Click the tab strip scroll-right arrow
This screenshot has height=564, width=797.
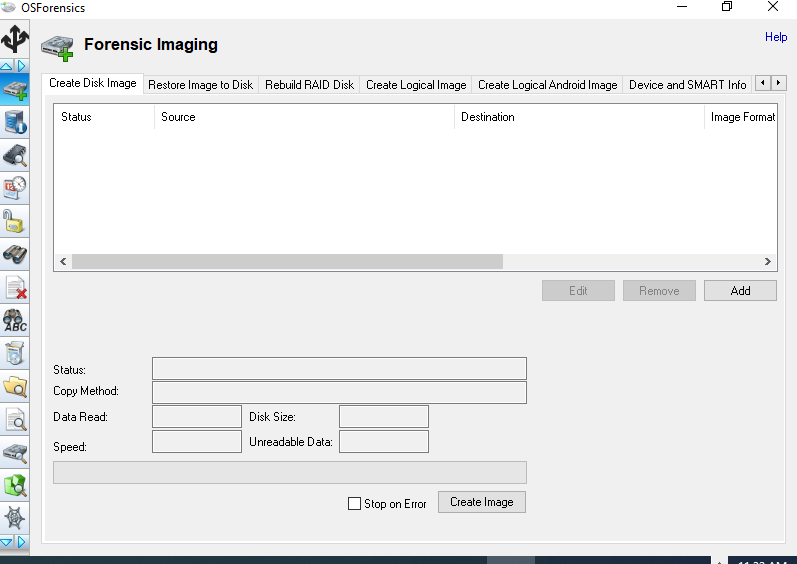pyautogui.click(x=778, y=83)
